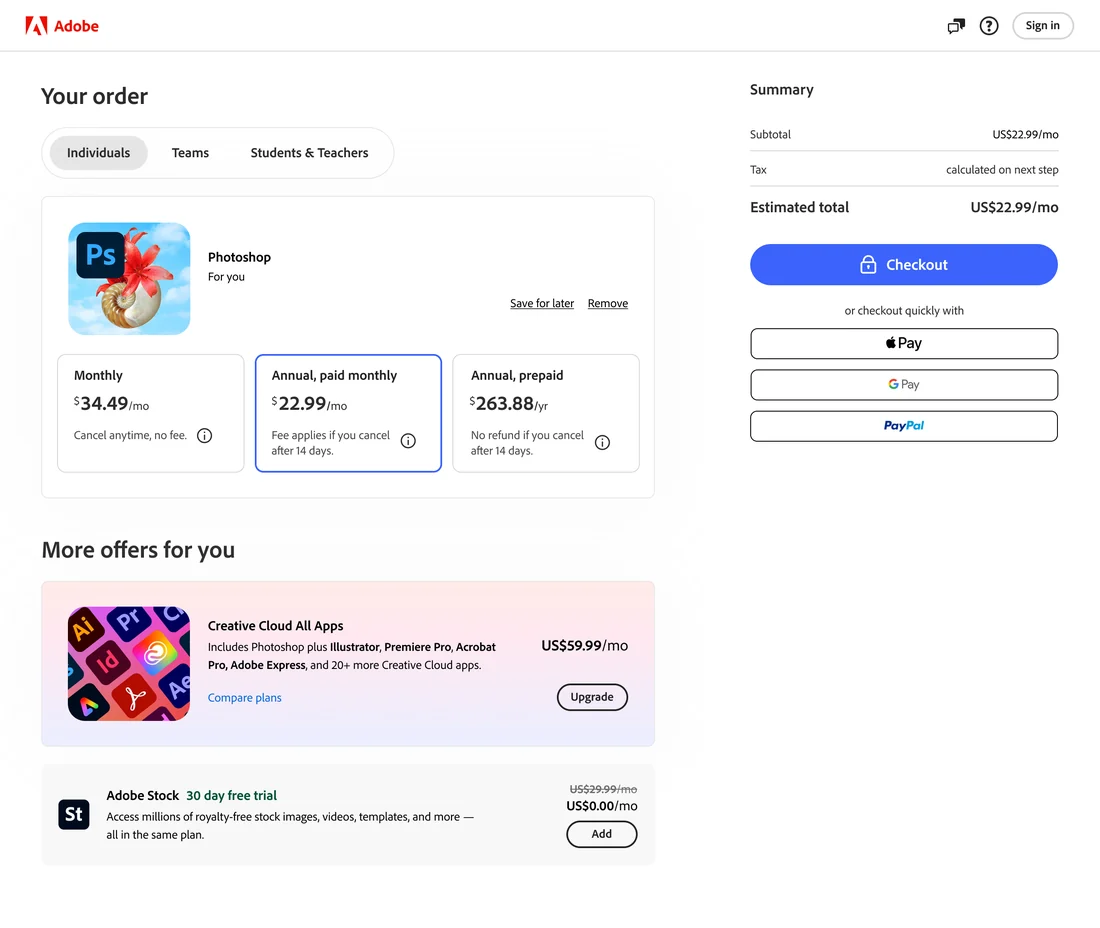Proceed with the blue Checkout button
1100x928 pixels.
pos(904,264)
